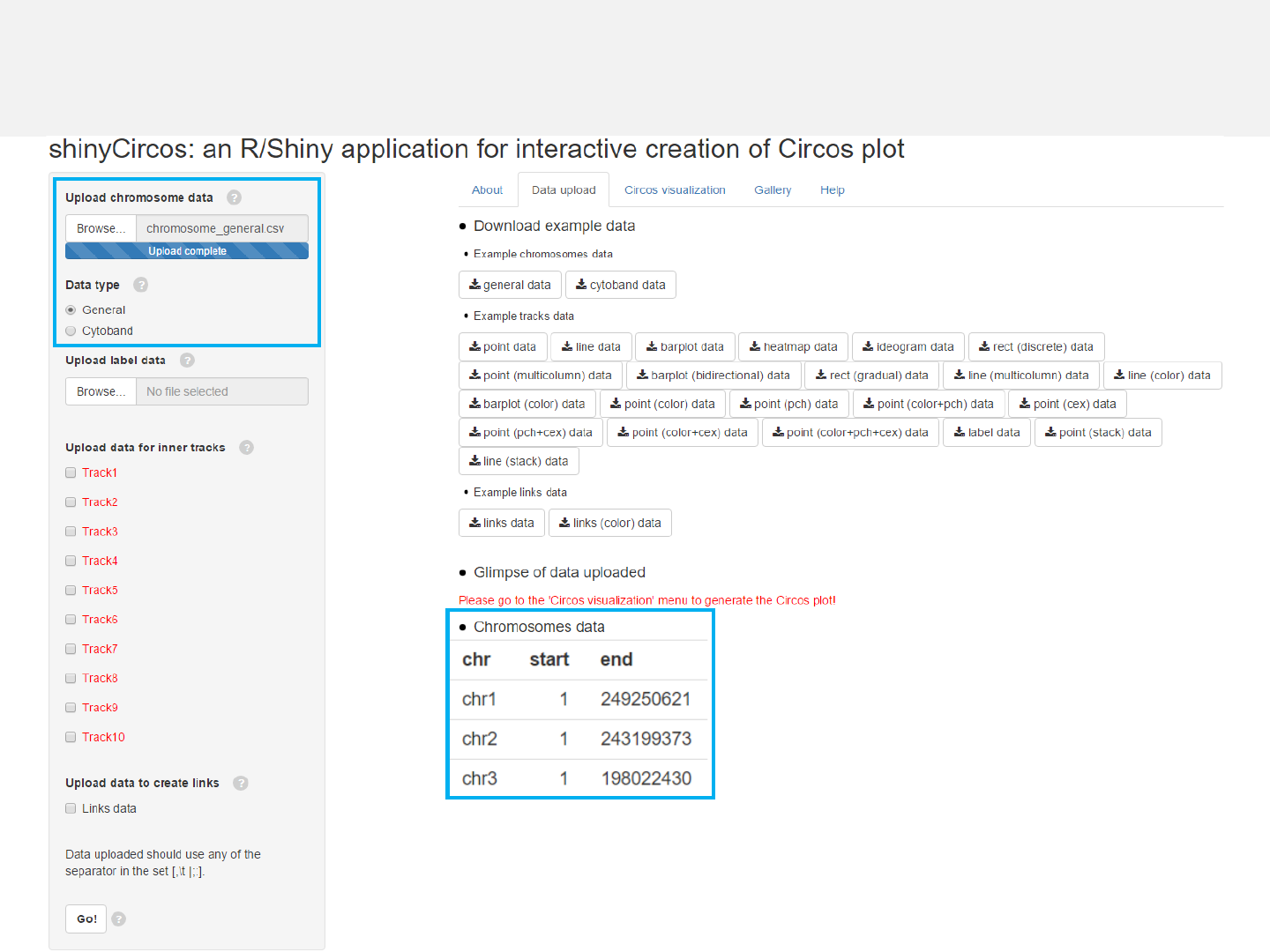The width and height of the screenshot is (1270, 952).
Task: Check the Track6 option
Action: [71, 620]
